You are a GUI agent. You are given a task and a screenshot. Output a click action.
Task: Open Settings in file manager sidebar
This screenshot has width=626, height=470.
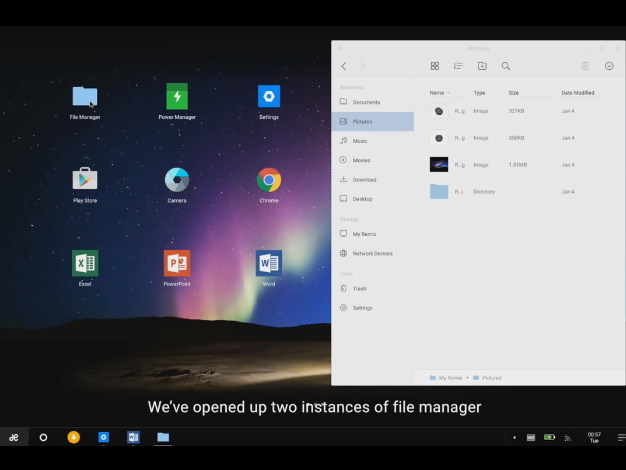[x=372, y=308]
